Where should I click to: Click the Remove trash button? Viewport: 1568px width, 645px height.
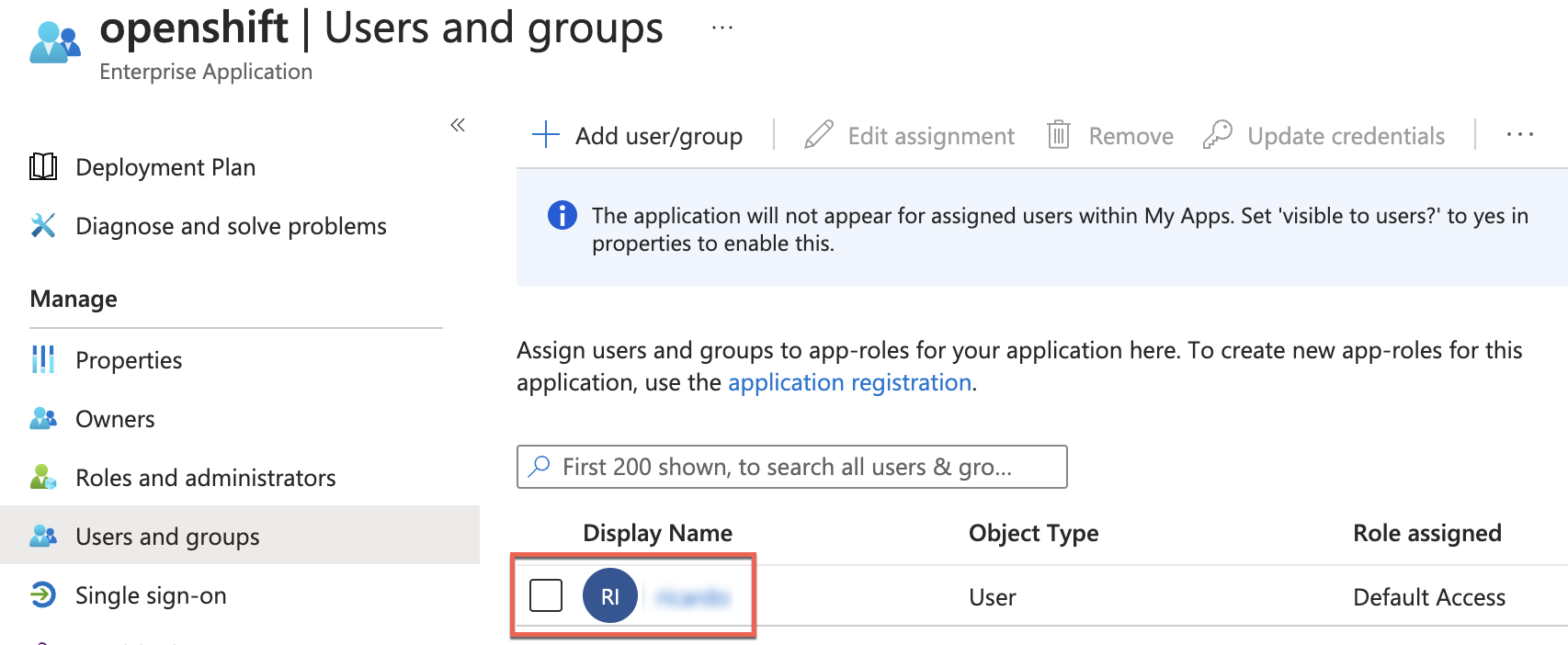(x=1110, y=136)
